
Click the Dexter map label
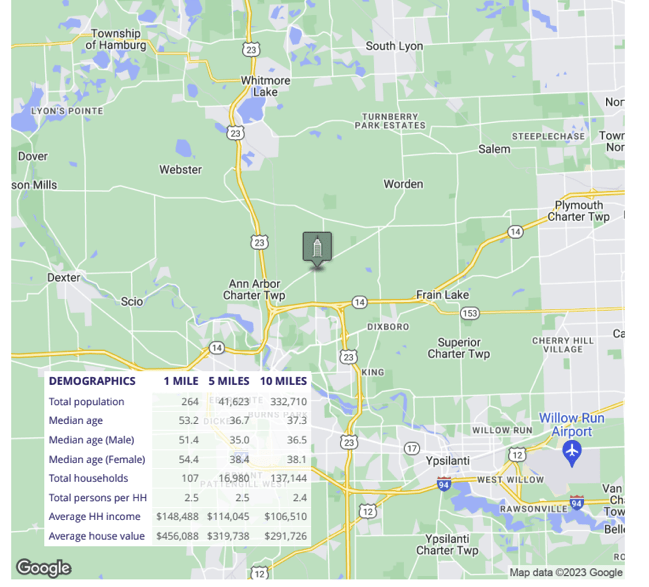[x=63, y=277]
